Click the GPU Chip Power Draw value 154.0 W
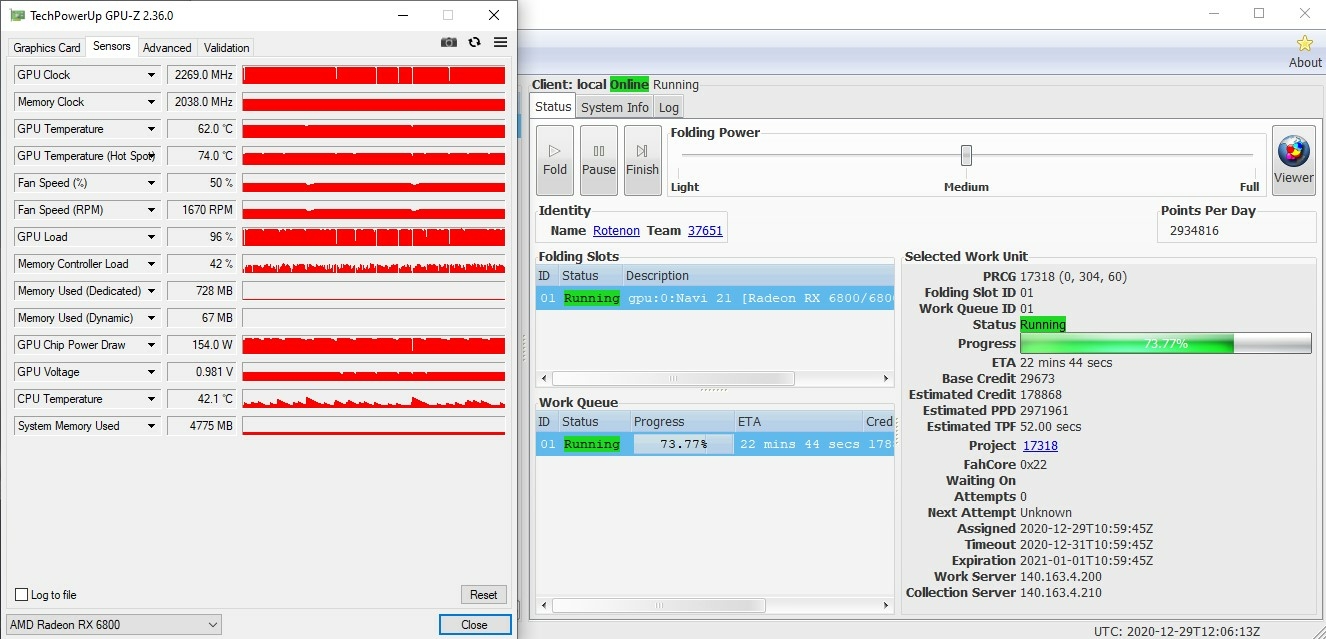 click(x=202, y=345)
